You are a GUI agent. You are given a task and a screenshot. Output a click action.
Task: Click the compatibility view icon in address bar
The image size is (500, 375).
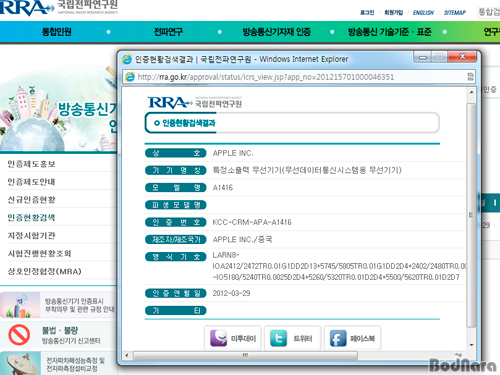pos(470,77)
